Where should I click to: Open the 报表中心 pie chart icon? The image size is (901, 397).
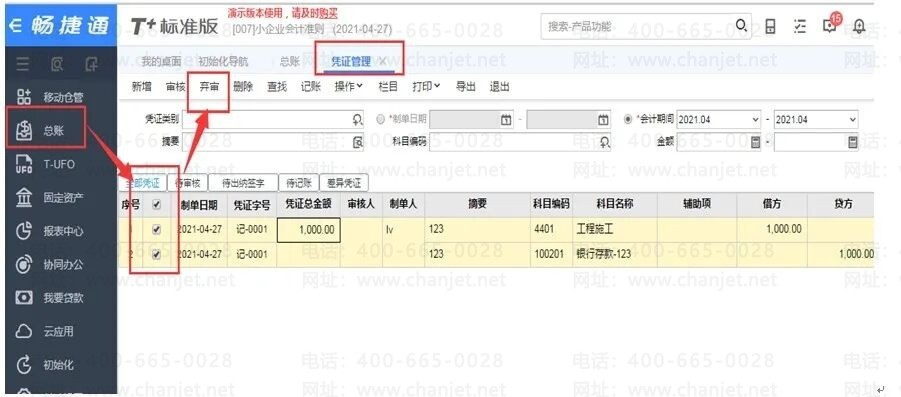coord(24,231)
